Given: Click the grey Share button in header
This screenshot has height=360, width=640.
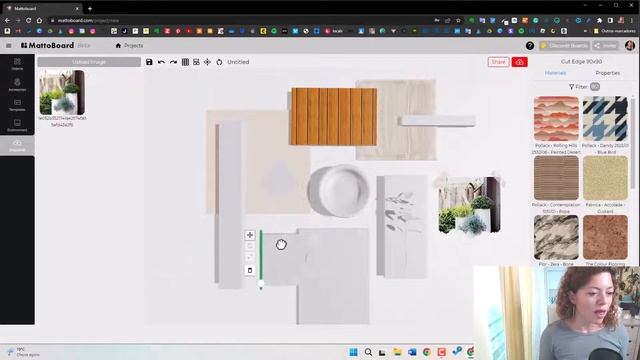Looking at the screenshot, I should pyautogui.click(x=606, y=46).
